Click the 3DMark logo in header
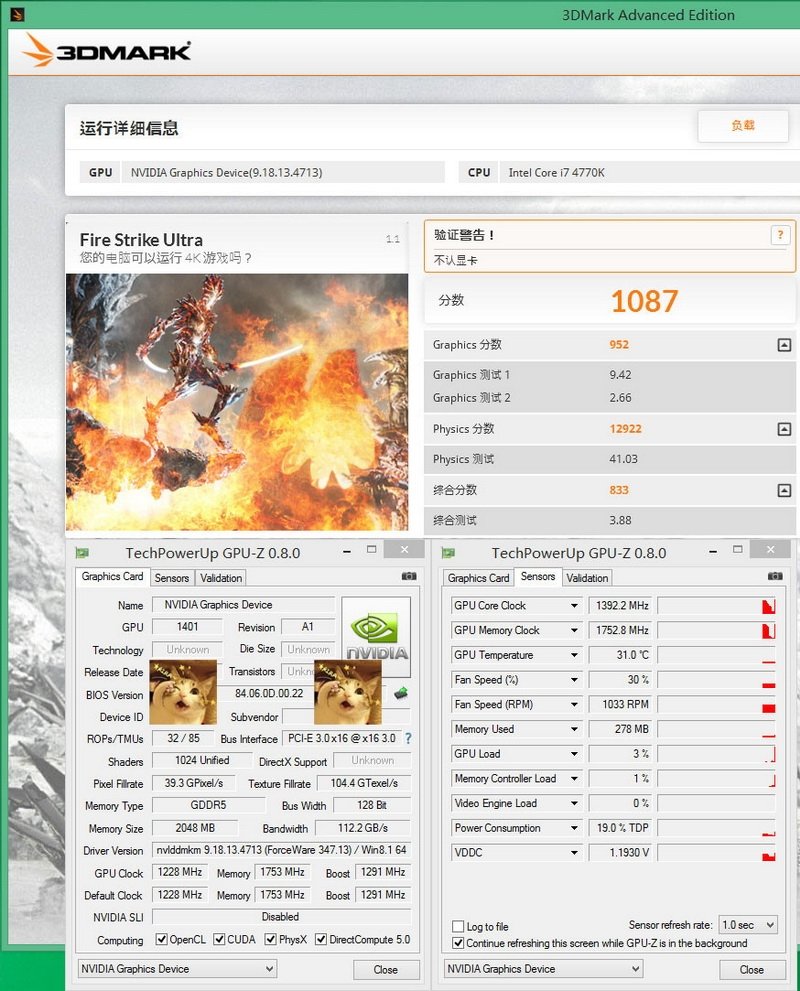Image resolution: width=800 pixels, height=991 pixels. pyautogui.click(x=106, y=51)
